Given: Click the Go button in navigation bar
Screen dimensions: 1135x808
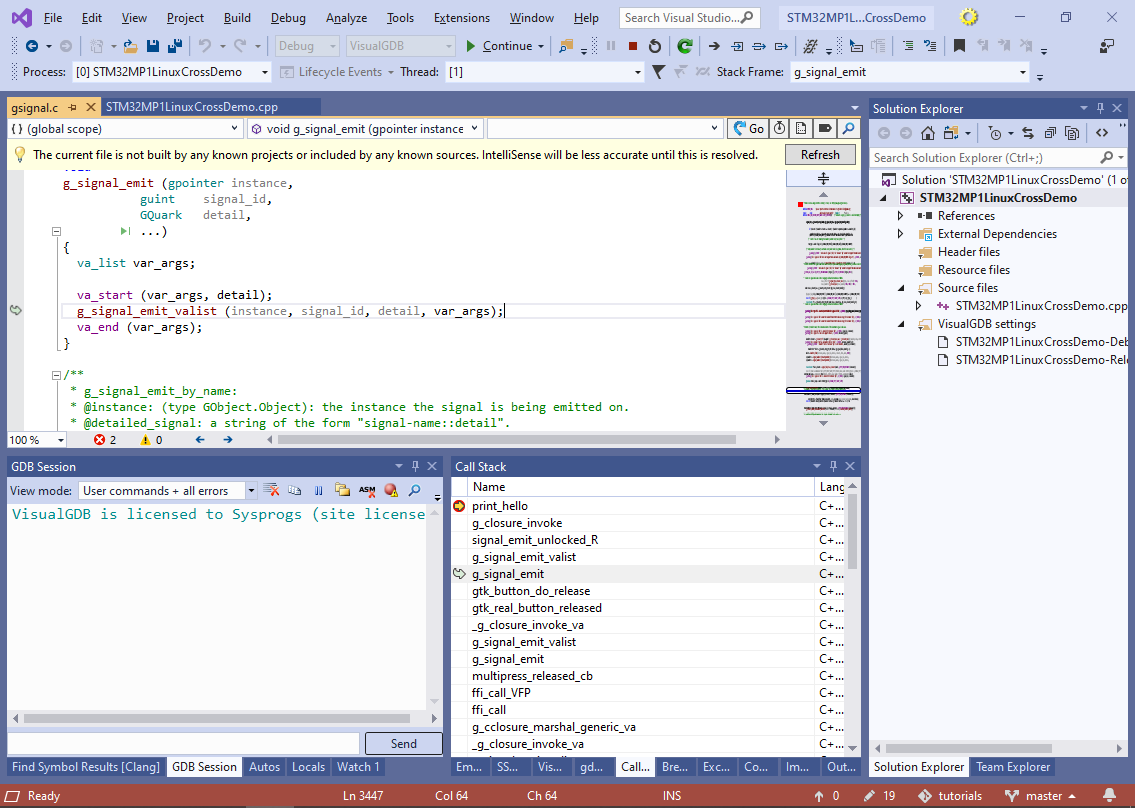Looking at the screenshot, I should 748,128.
